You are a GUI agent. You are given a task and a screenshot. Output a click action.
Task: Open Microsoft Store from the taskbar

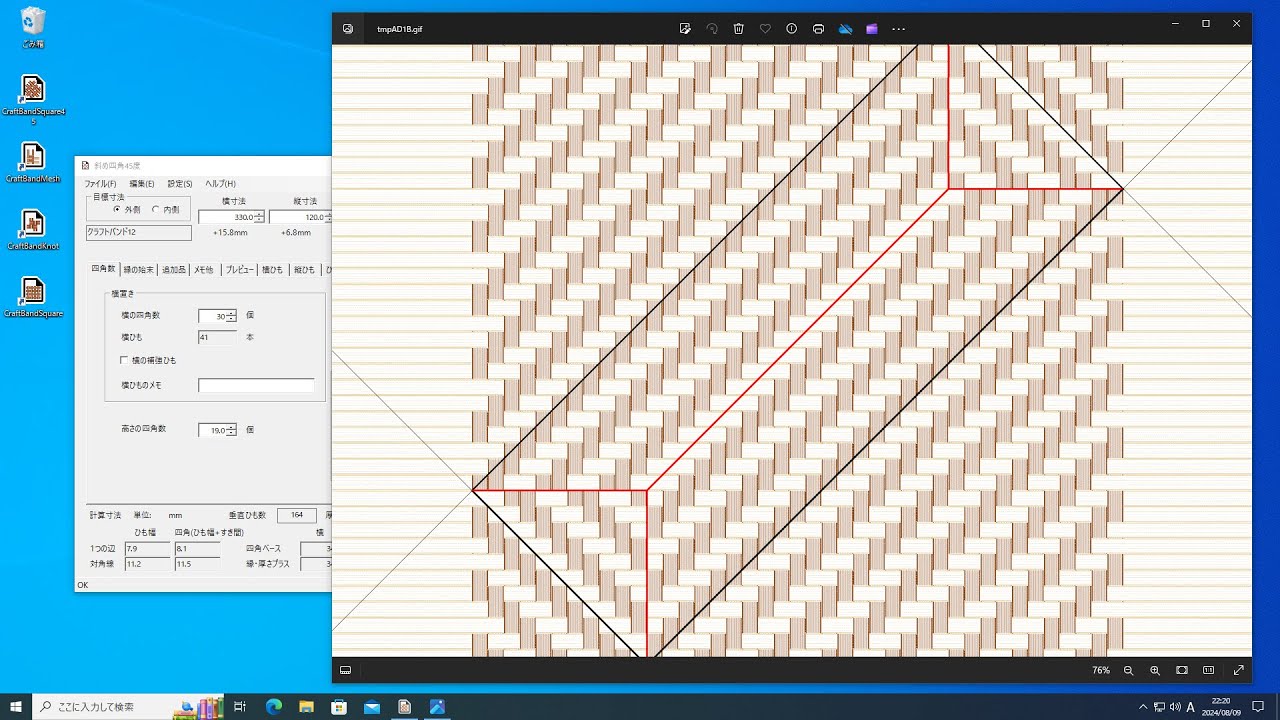(339, 707)
